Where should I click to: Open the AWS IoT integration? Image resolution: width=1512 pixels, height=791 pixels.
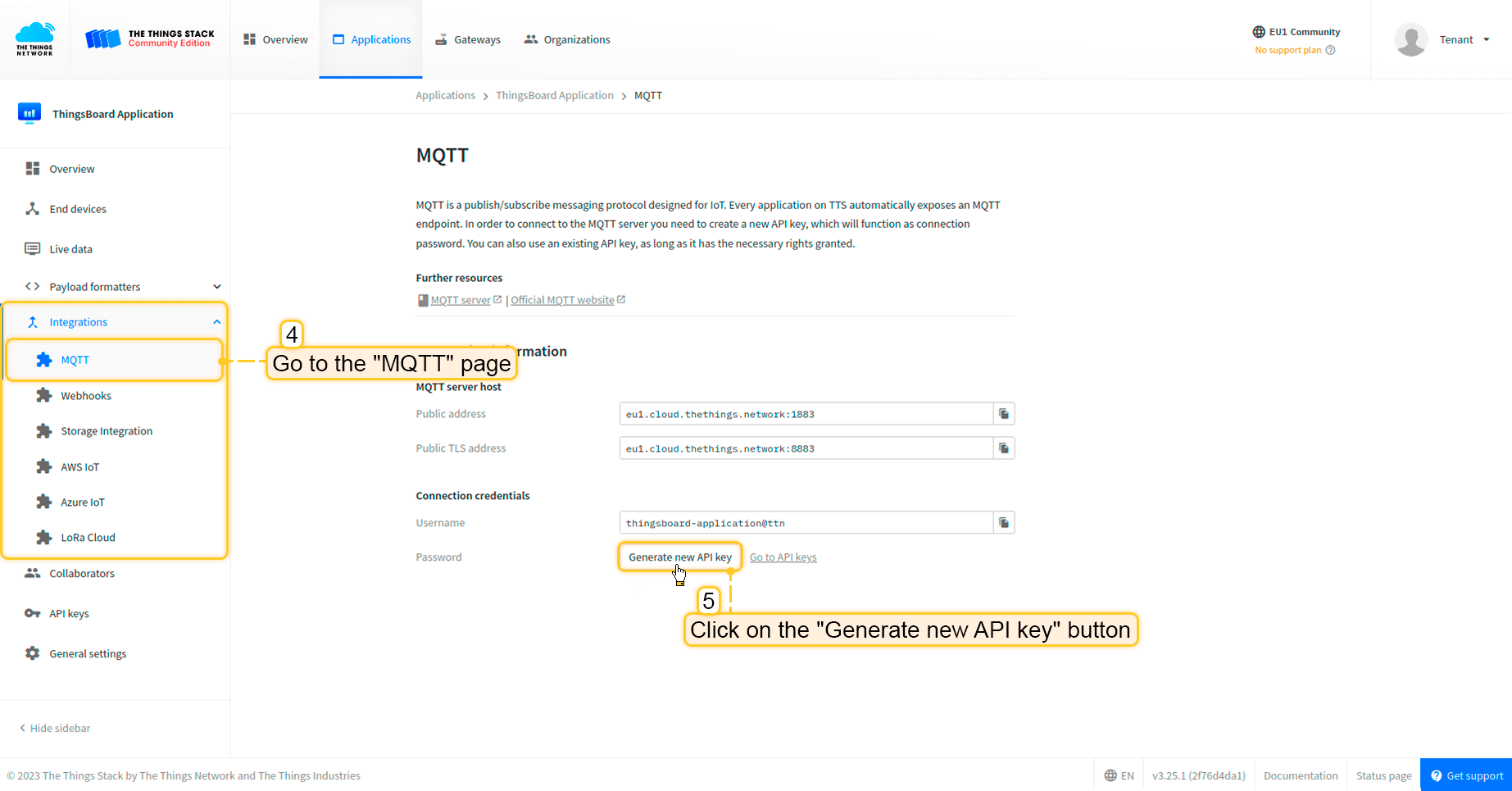(79, 466)
